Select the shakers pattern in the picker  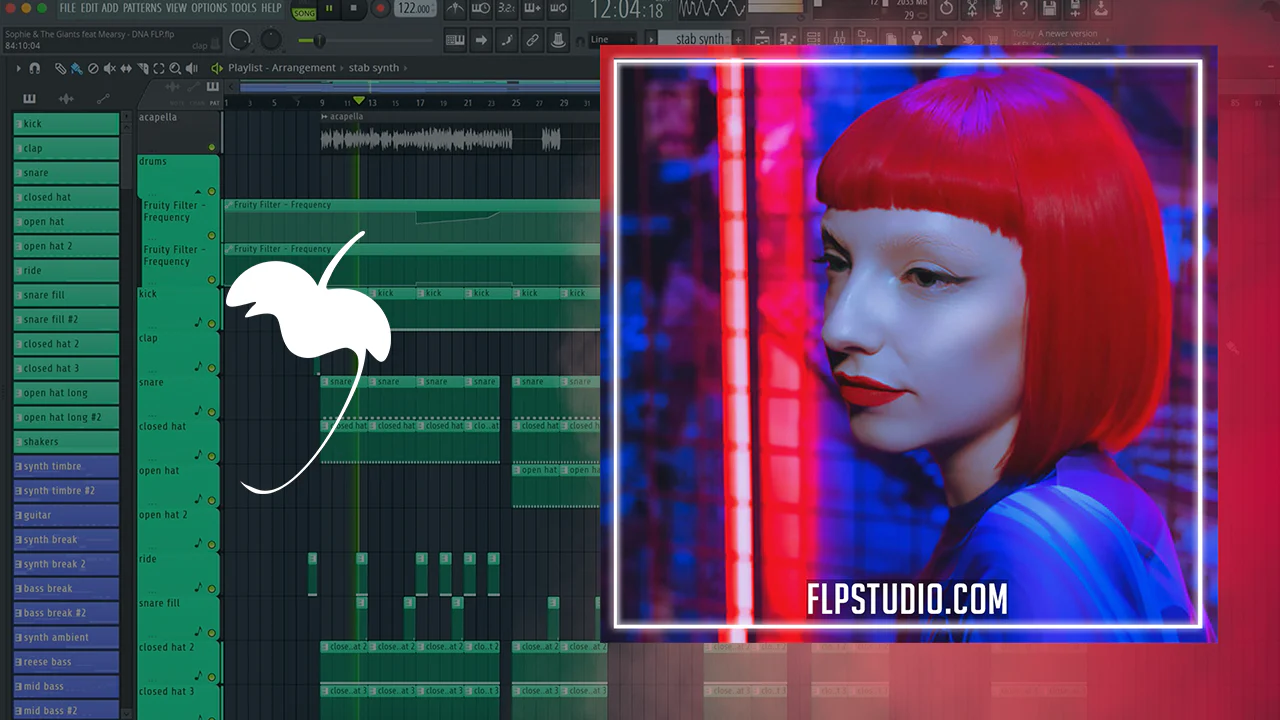tap(66, 442)
